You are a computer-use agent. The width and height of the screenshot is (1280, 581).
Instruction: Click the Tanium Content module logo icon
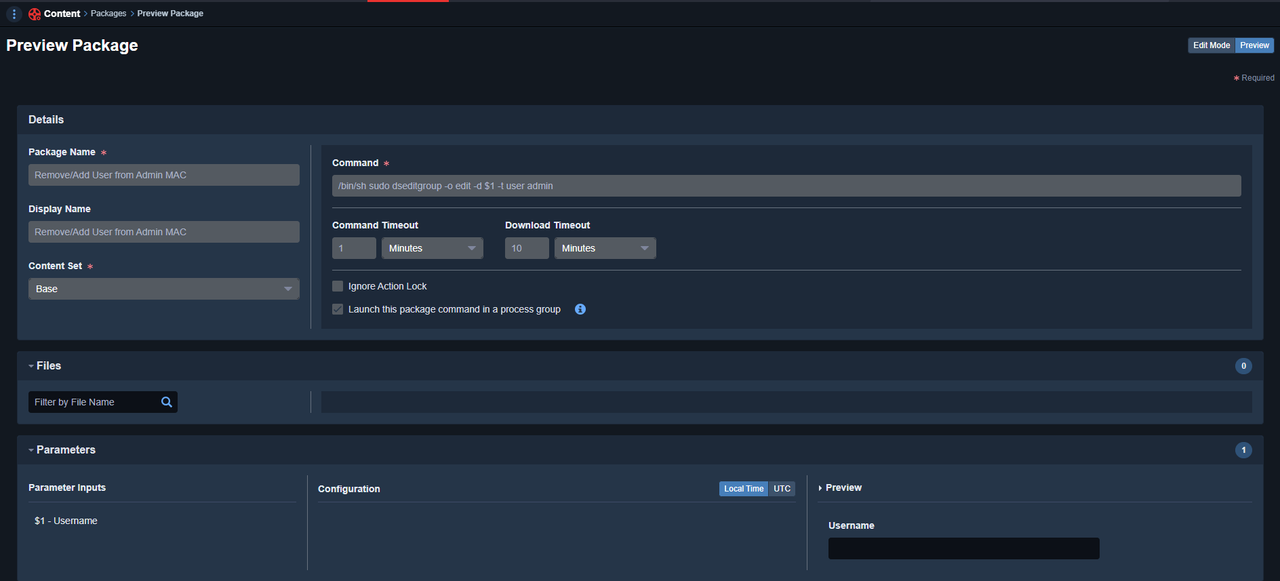pyautogui.click(x=34, y=14)
